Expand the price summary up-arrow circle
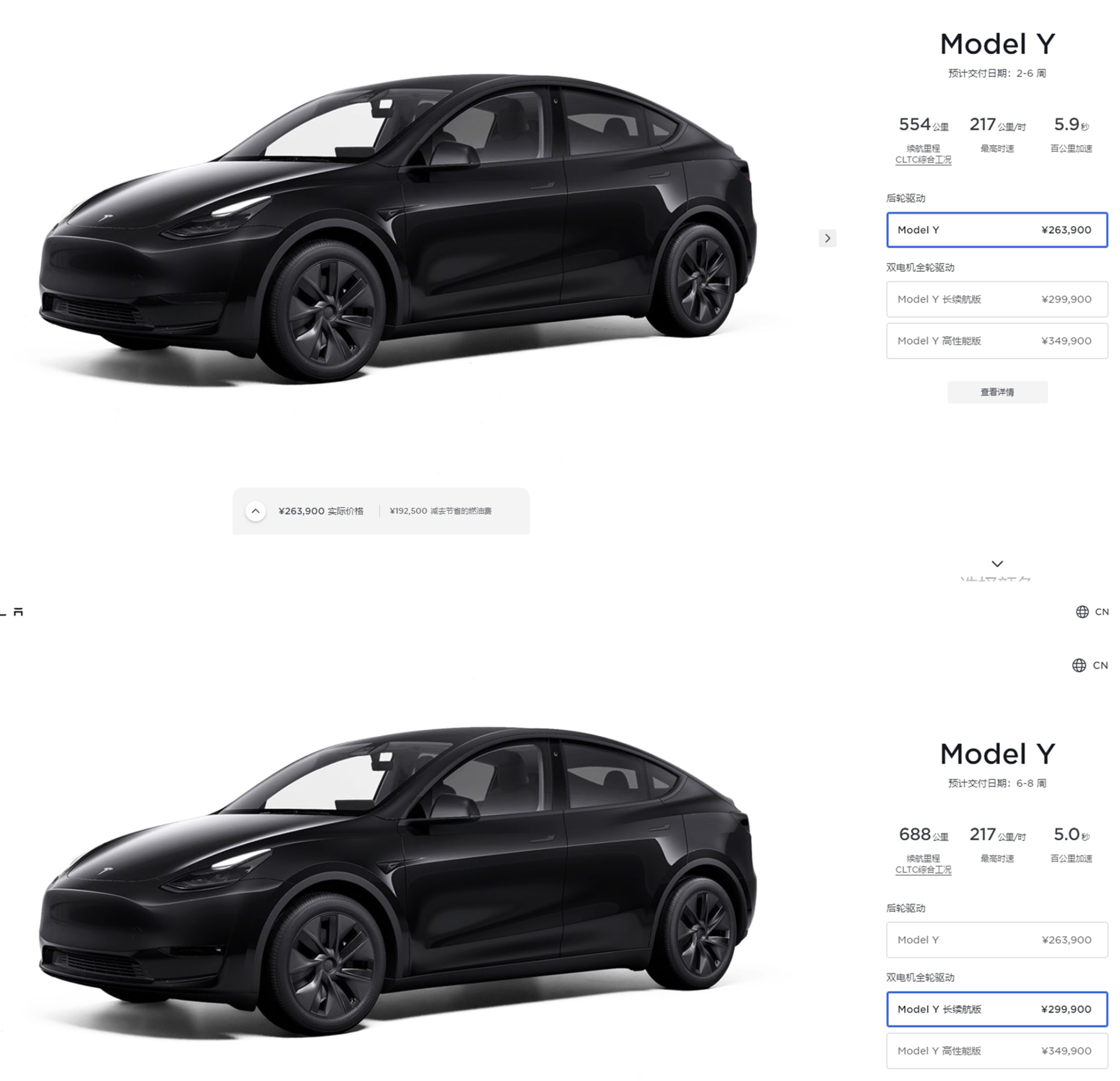 [x=255, y=511]
